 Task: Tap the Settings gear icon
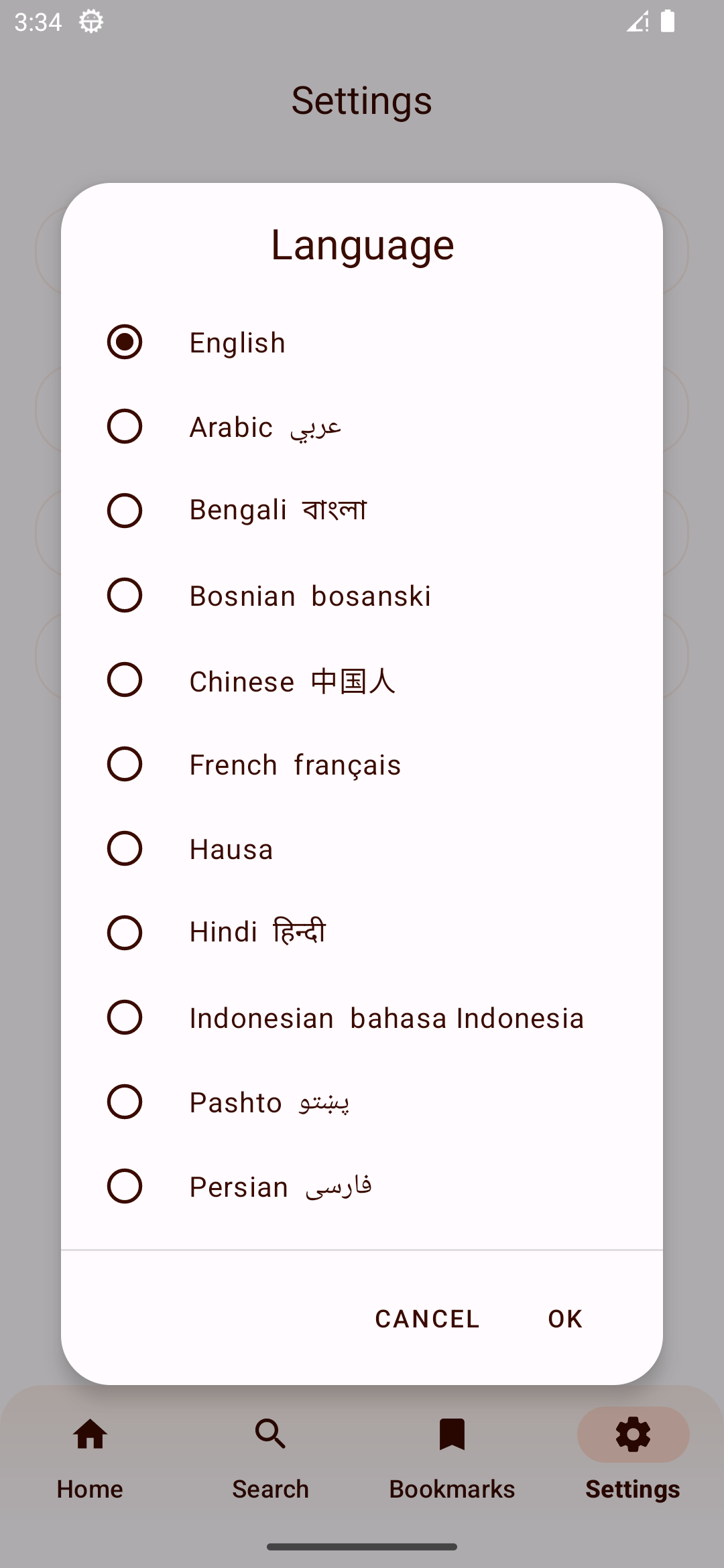click(x=633, y=1434)
